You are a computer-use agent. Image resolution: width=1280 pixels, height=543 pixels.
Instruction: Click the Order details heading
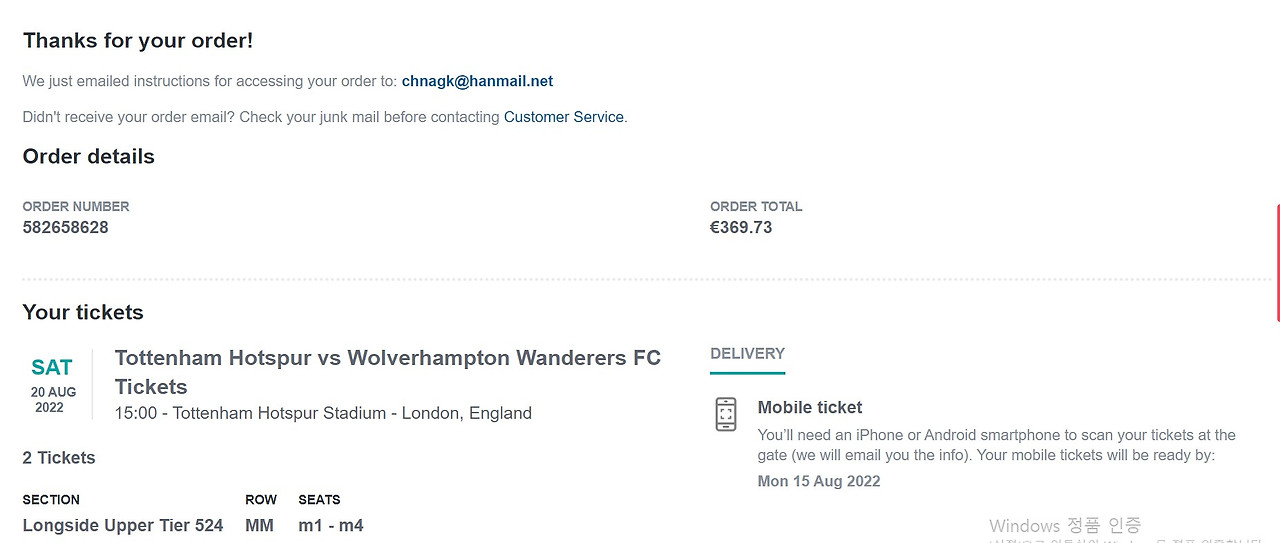[89, 156]
